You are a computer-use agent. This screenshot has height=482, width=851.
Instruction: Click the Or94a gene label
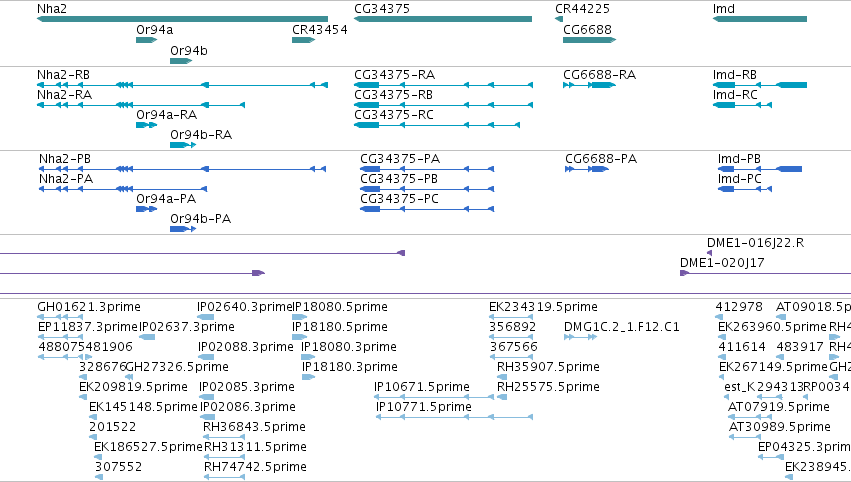(155, 30)
